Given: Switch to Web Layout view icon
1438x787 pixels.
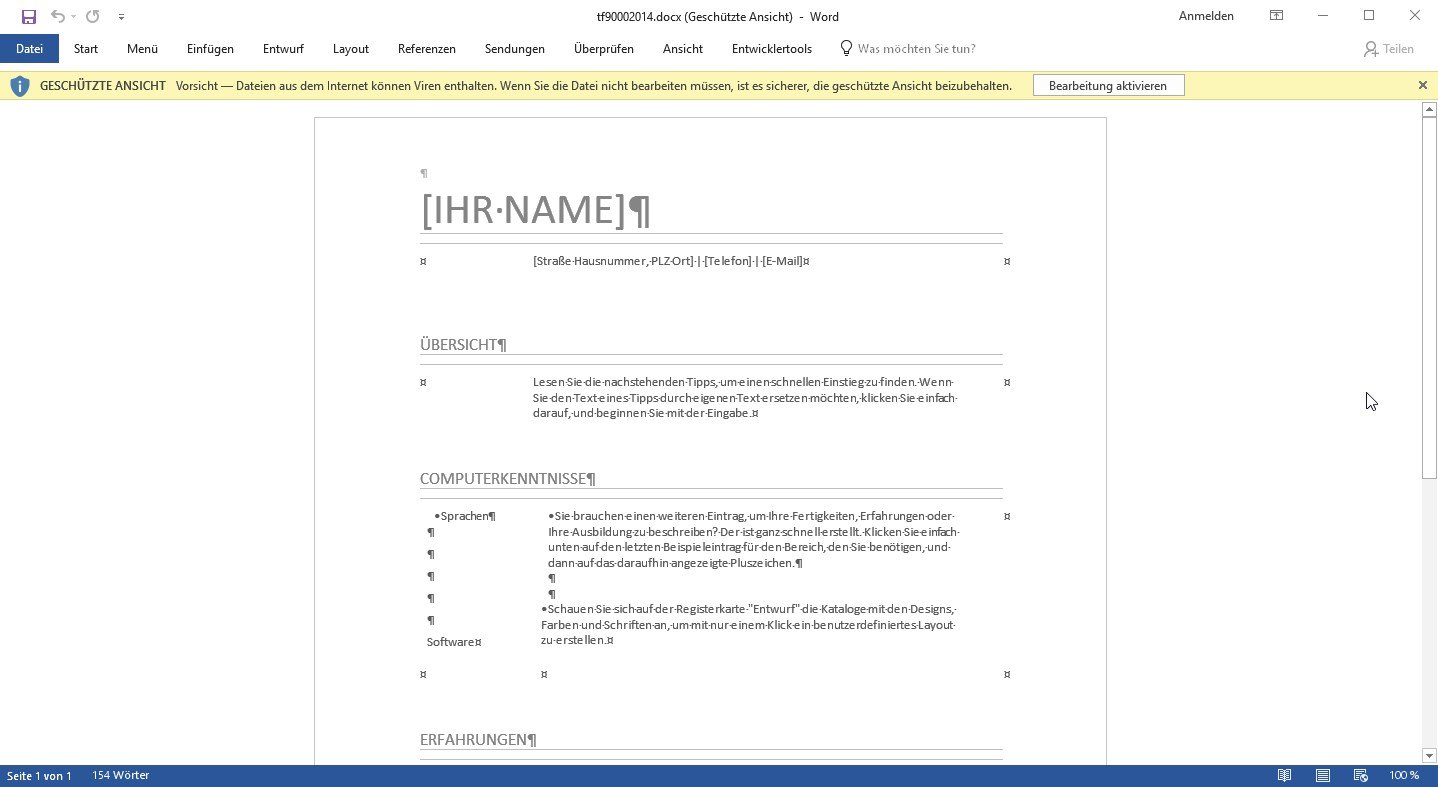Looking at the screenshot, I should tap(1361, 776).
